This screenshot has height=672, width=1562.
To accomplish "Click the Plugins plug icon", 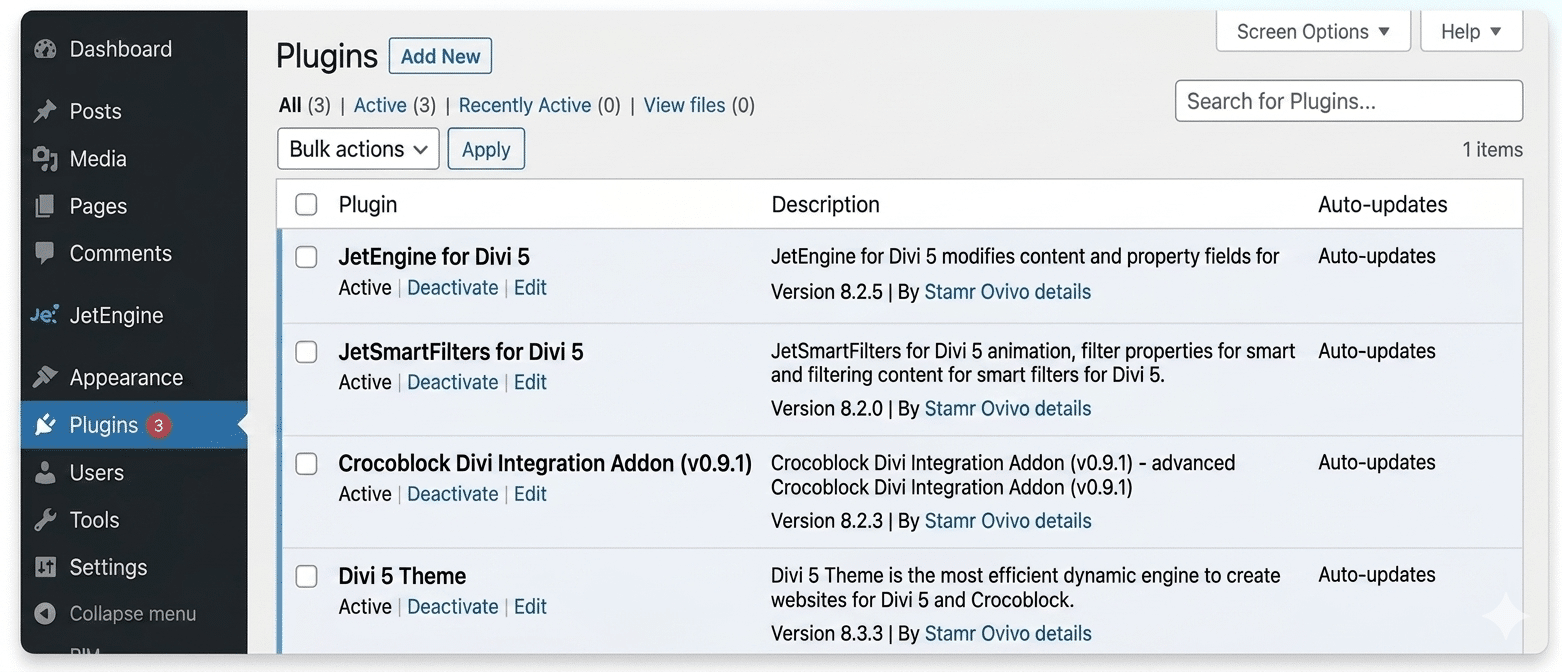I will [x=45, y=425].
